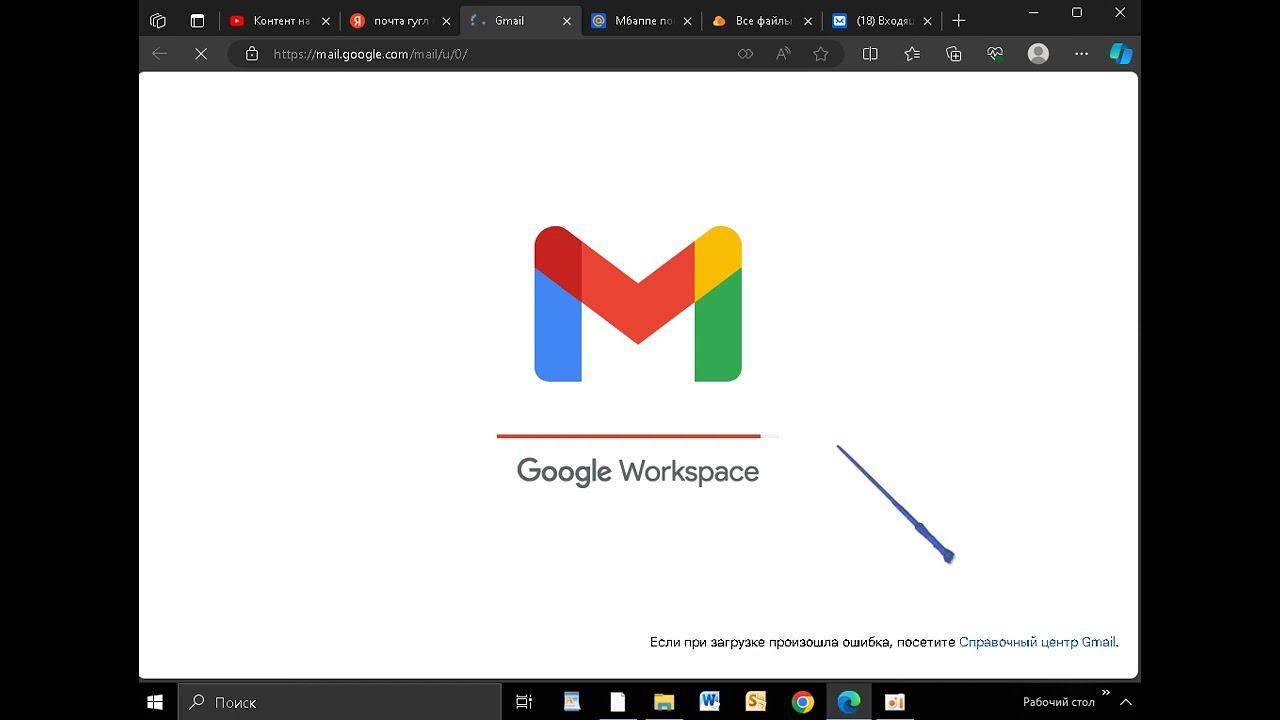Select the Gmail tab
The height and width of the screenshot is (720, 1280).
coord(520,20)
